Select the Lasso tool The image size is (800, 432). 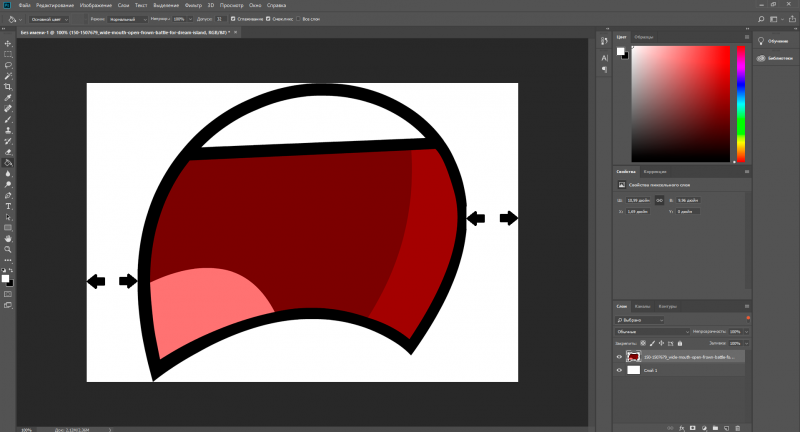pyautogui.click(x=8, y=65)
